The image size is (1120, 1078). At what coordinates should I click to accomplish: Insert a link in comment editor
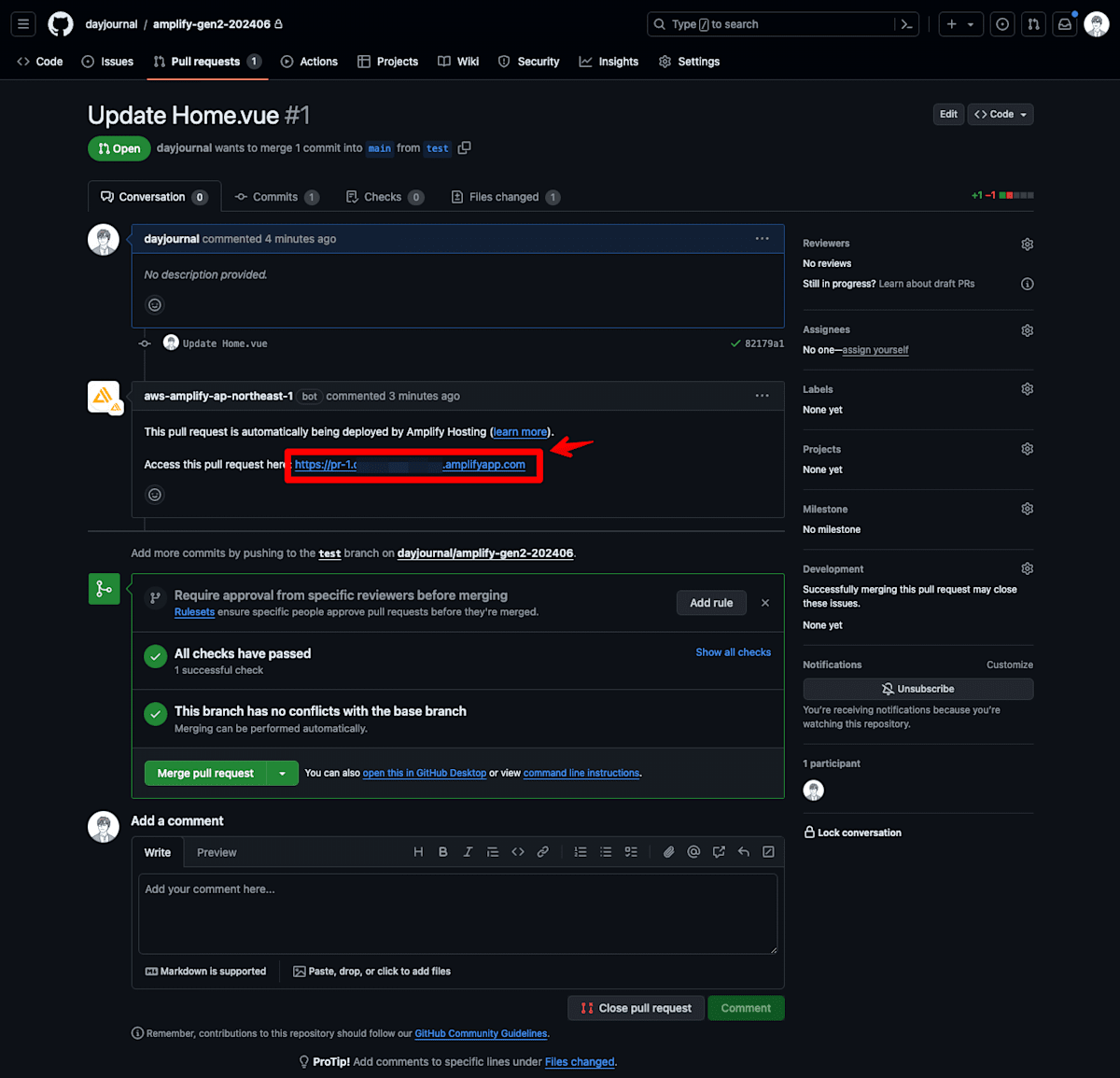[542, 852]
